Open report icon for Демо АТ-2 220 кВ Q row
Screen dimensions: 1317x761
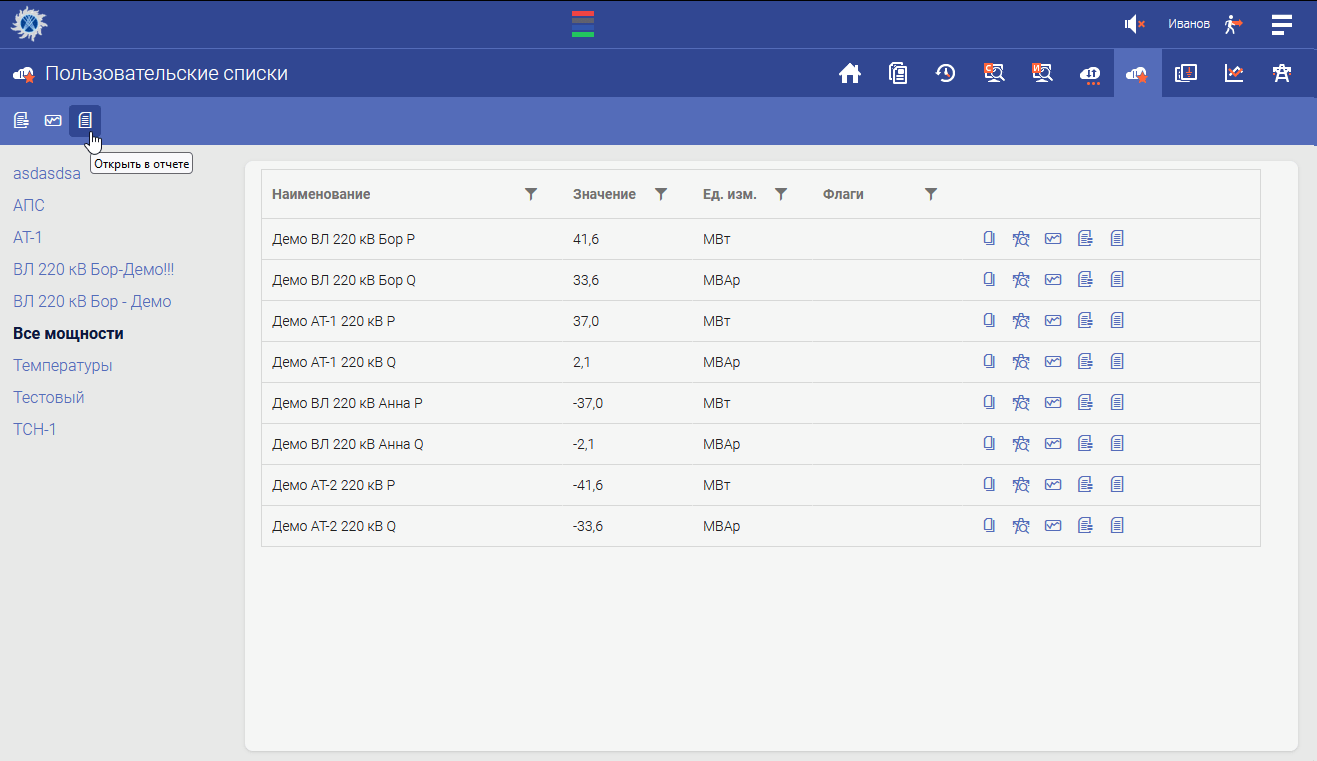click(1117, 526)
